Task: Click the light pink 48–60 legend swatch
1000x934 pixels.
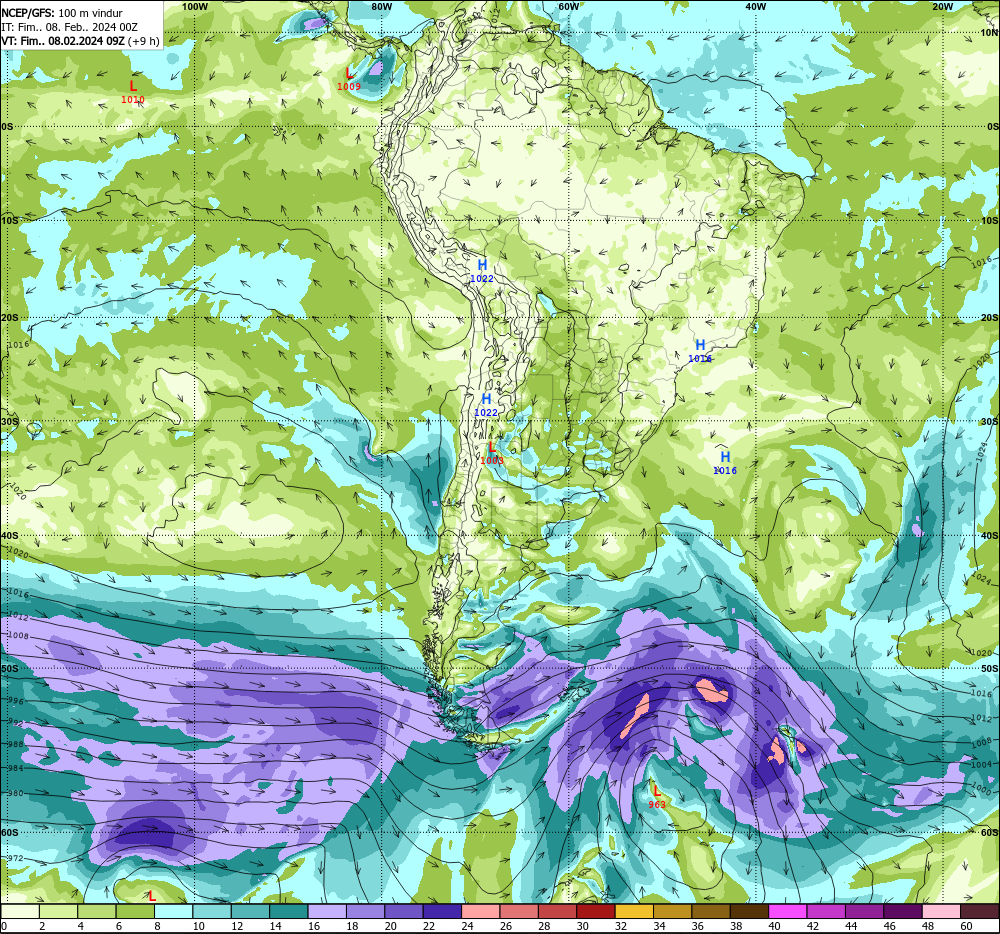Action: [x=942, y=911]
